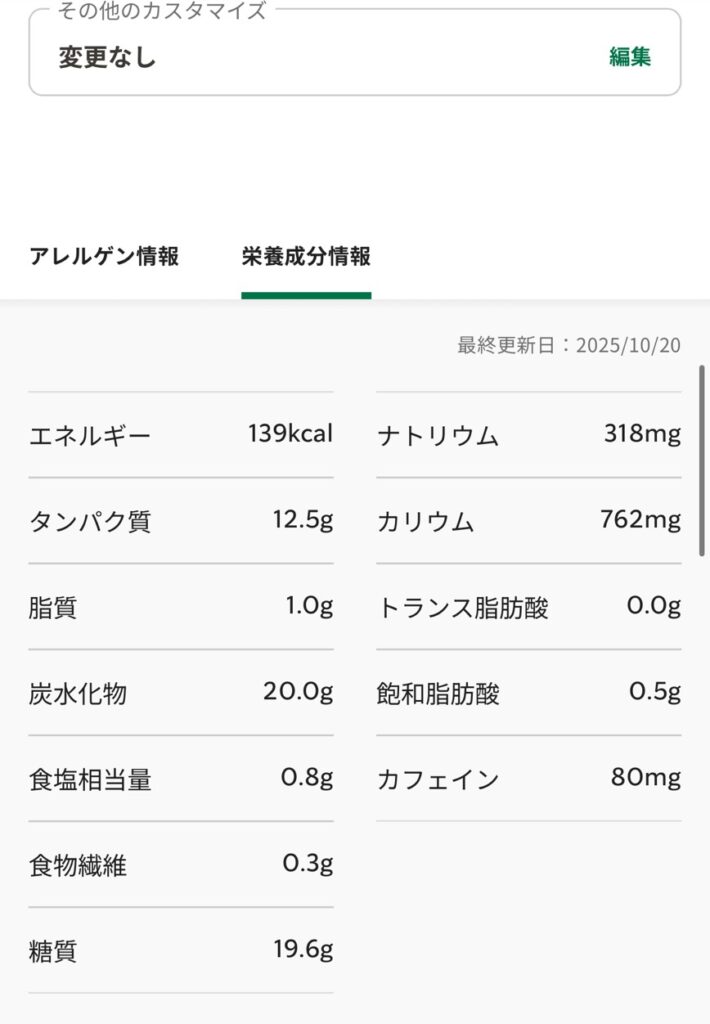Image resolution: width=710 pixels, height=1024 pixels.
Task: Tap the 飽和脂肪酸 0.5g row
Action: [x=528, y=693]
